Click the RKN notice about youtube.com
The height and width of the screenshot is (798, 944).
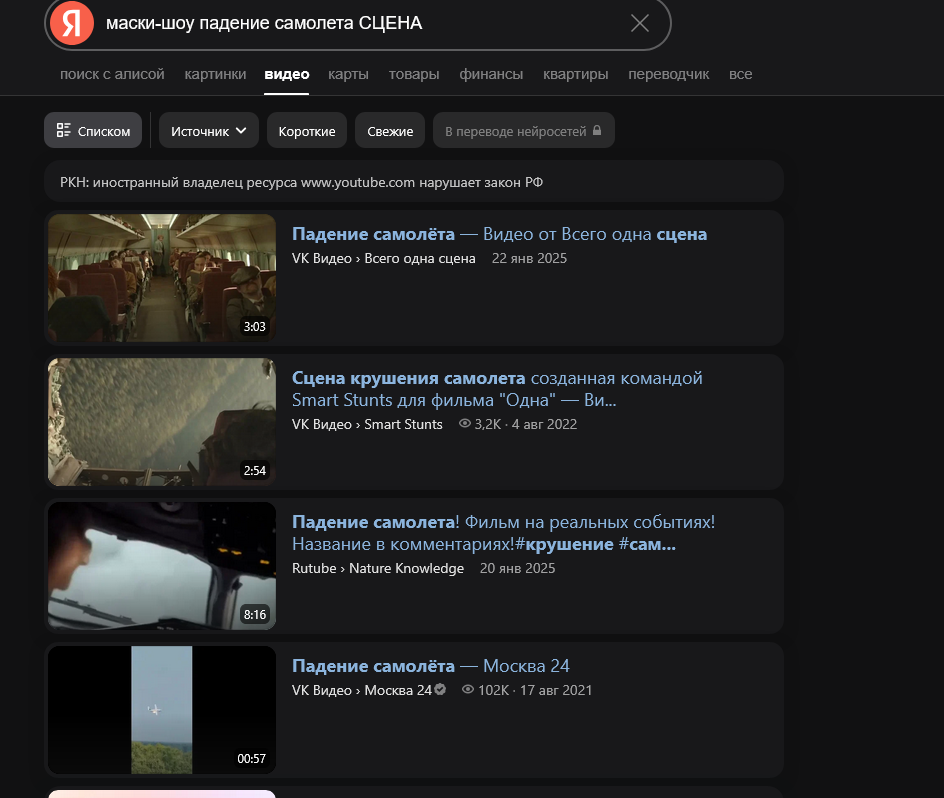coord(414,181)
